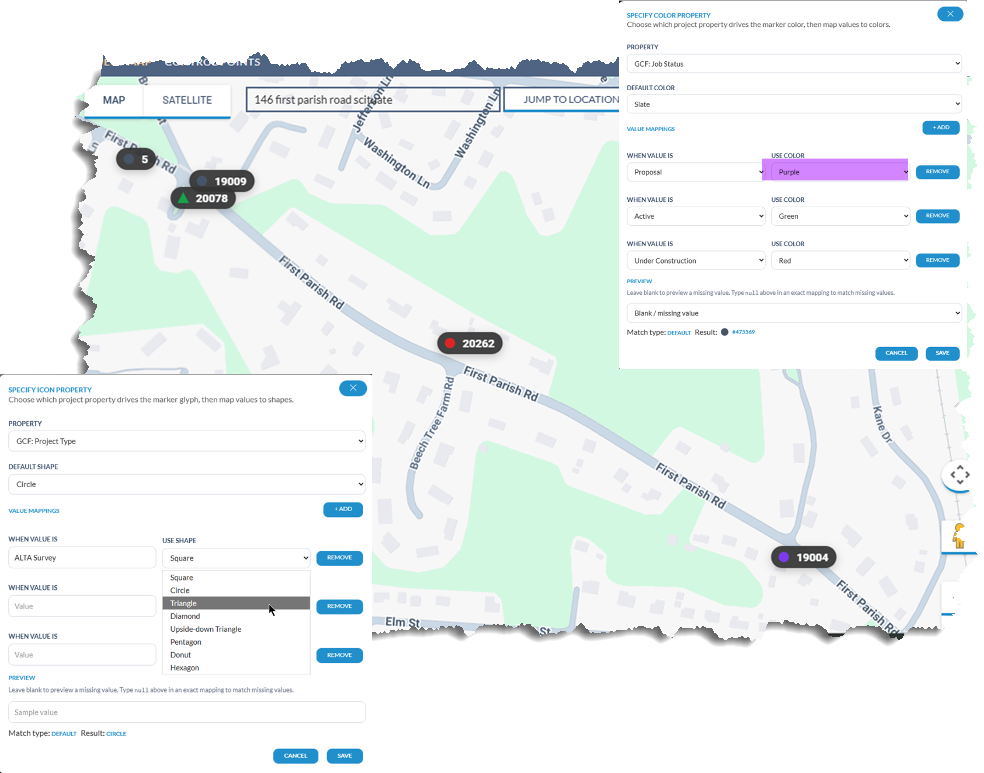Open the Purple color dropdown

tap(840, 172)
